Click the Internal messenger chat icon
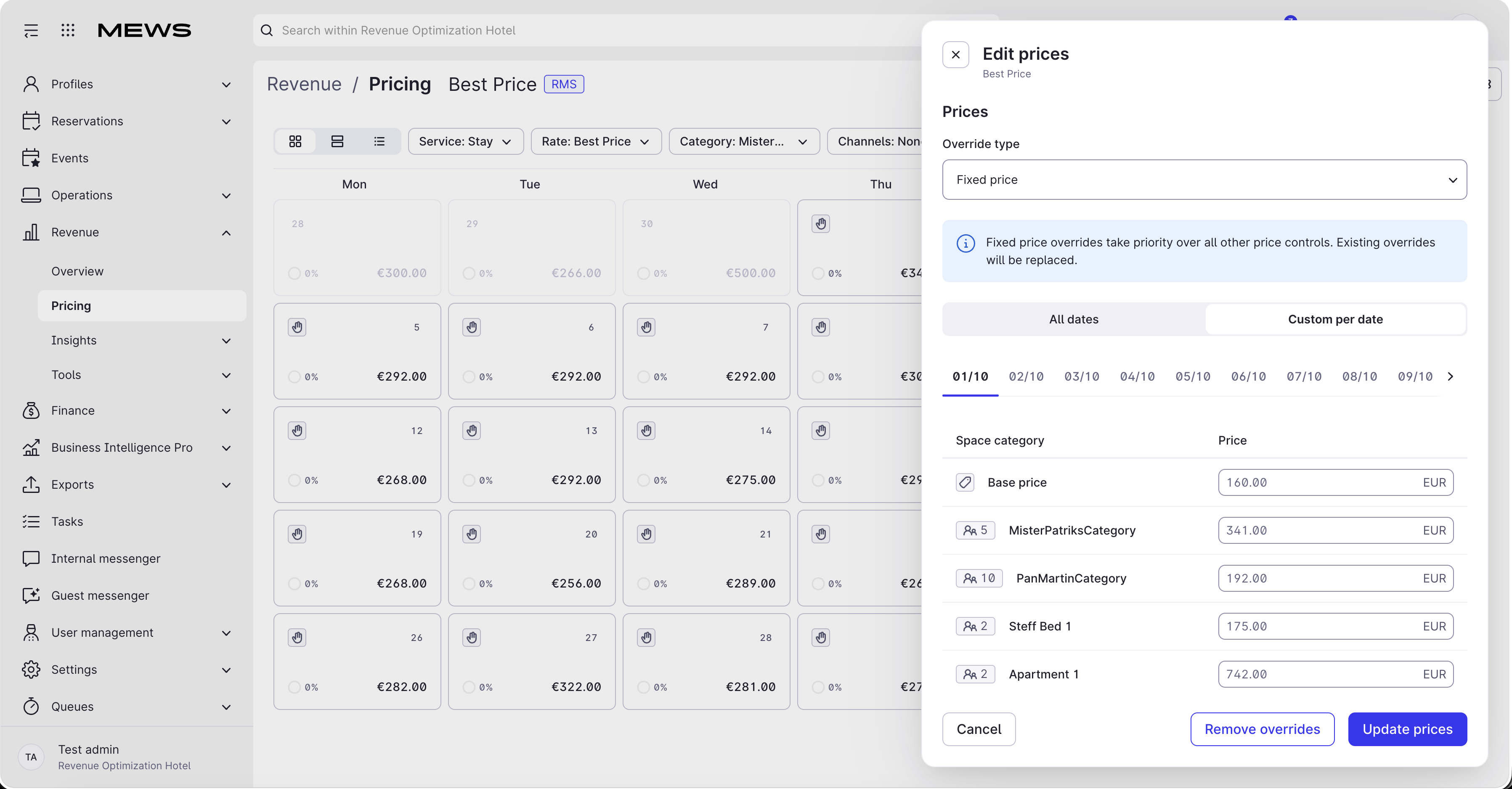This screenshot has height=789, width=1512. [31, 559]
